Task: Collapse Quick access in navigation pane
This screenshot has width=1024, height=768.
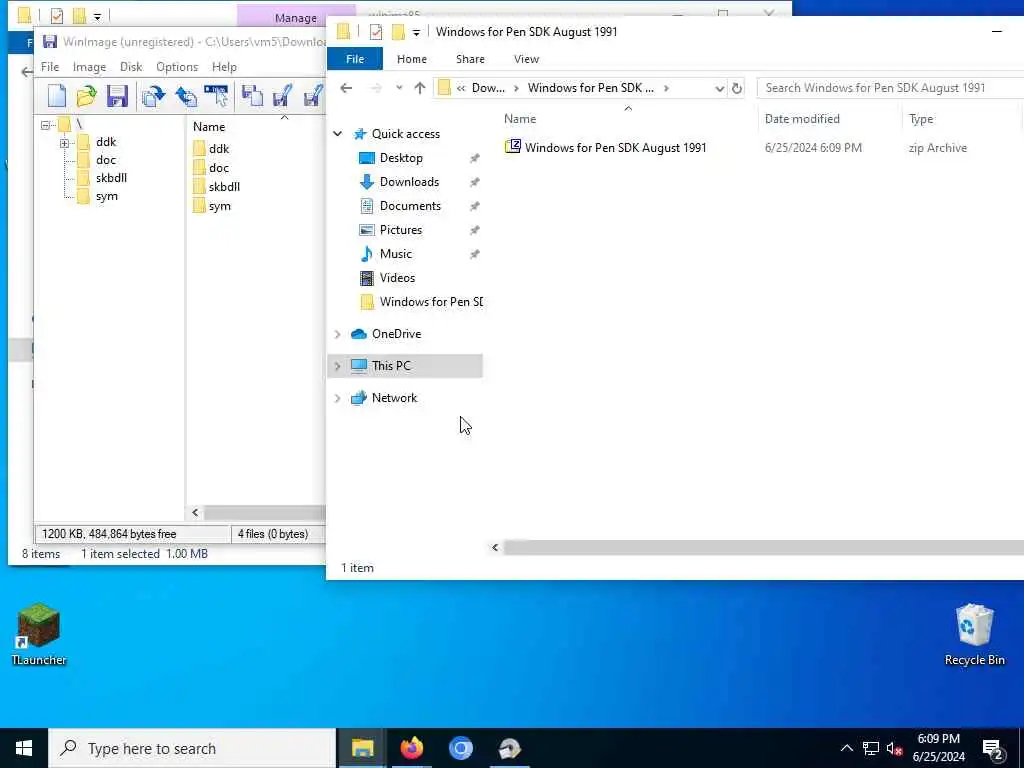Action: pos(338,134)
